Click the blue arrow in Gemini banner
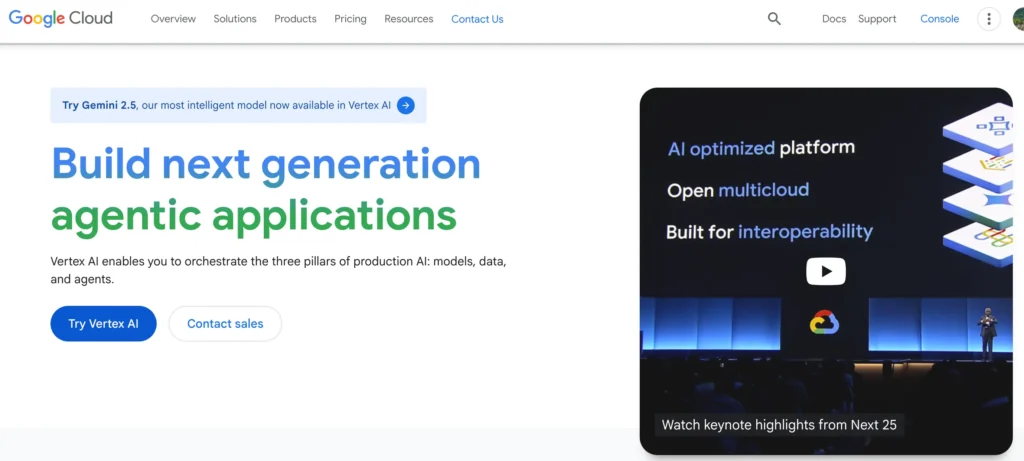Screen dimensions: 1024x461 (405, 105)
